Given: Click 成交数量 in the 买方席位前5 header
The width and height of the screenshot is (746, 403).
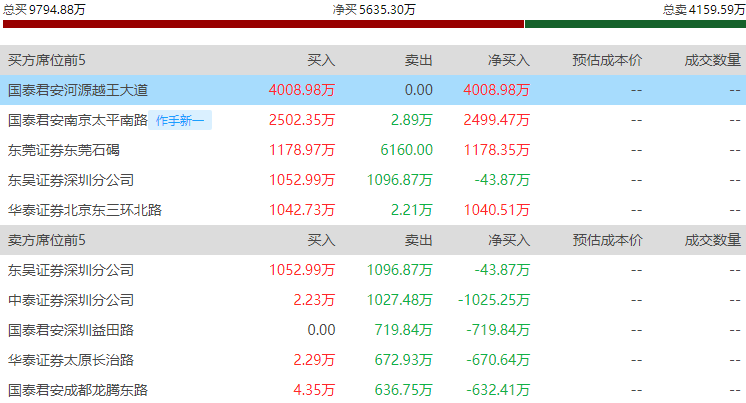Looking at the screenshot, I should (x=713, y=60).
